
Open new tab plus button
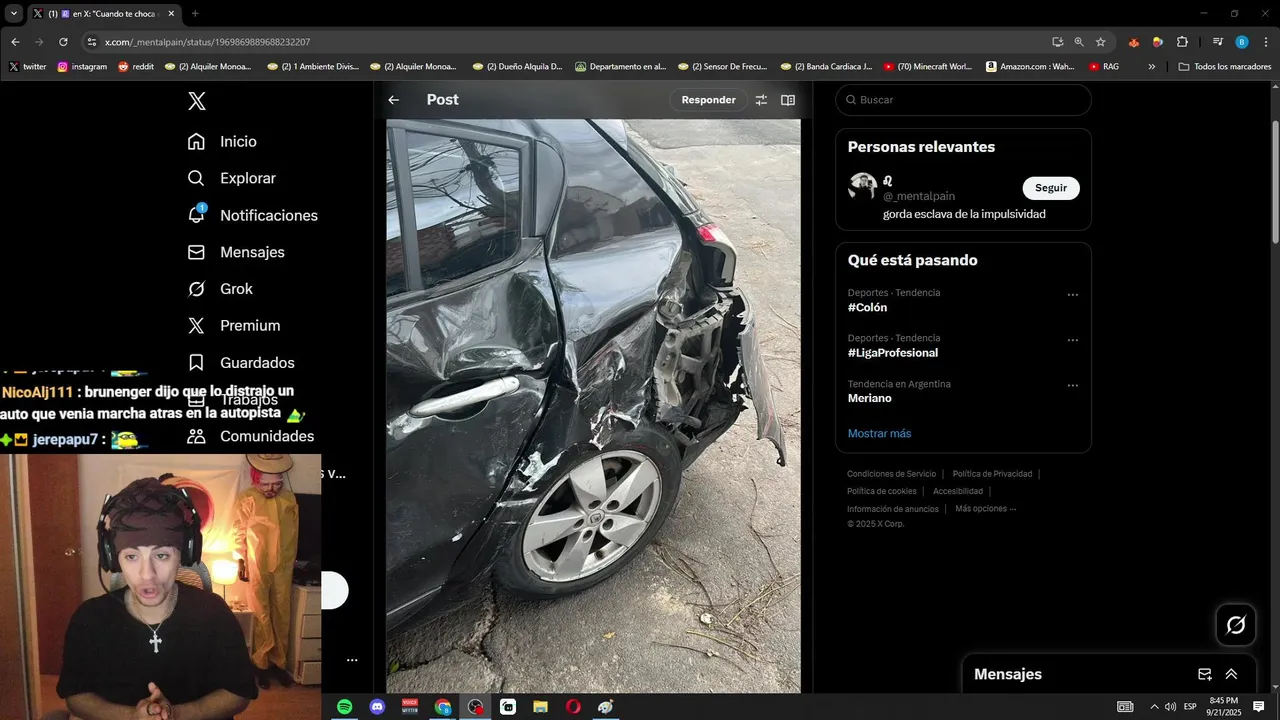point(195,14)
